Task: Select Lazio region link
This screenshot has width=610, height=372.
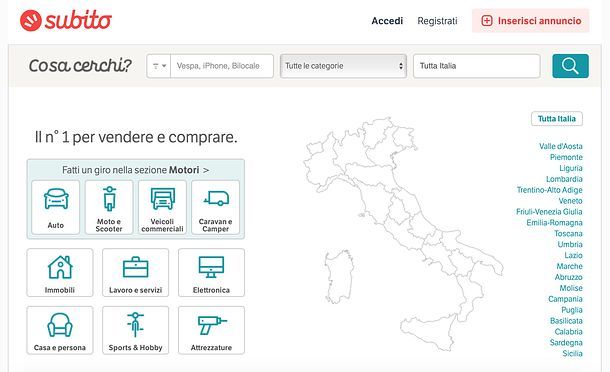Action: coord(573,255)
